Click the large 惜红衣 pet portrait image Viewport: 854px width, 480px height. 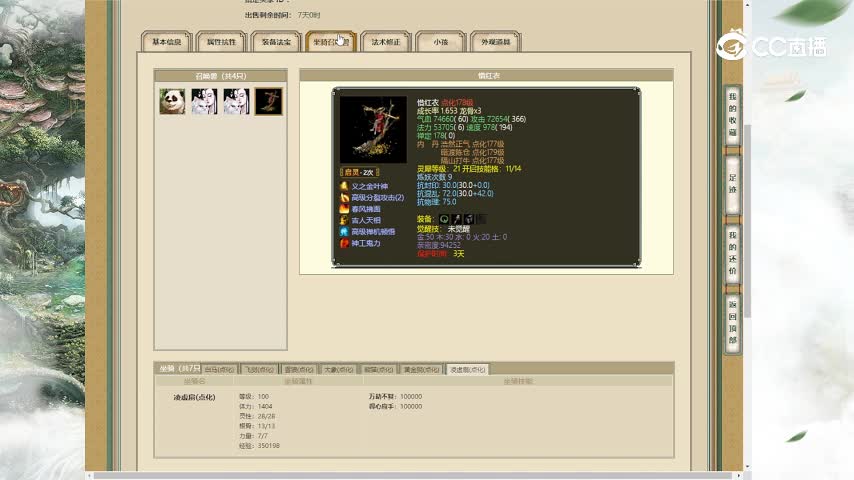click(x=373, y=130)
